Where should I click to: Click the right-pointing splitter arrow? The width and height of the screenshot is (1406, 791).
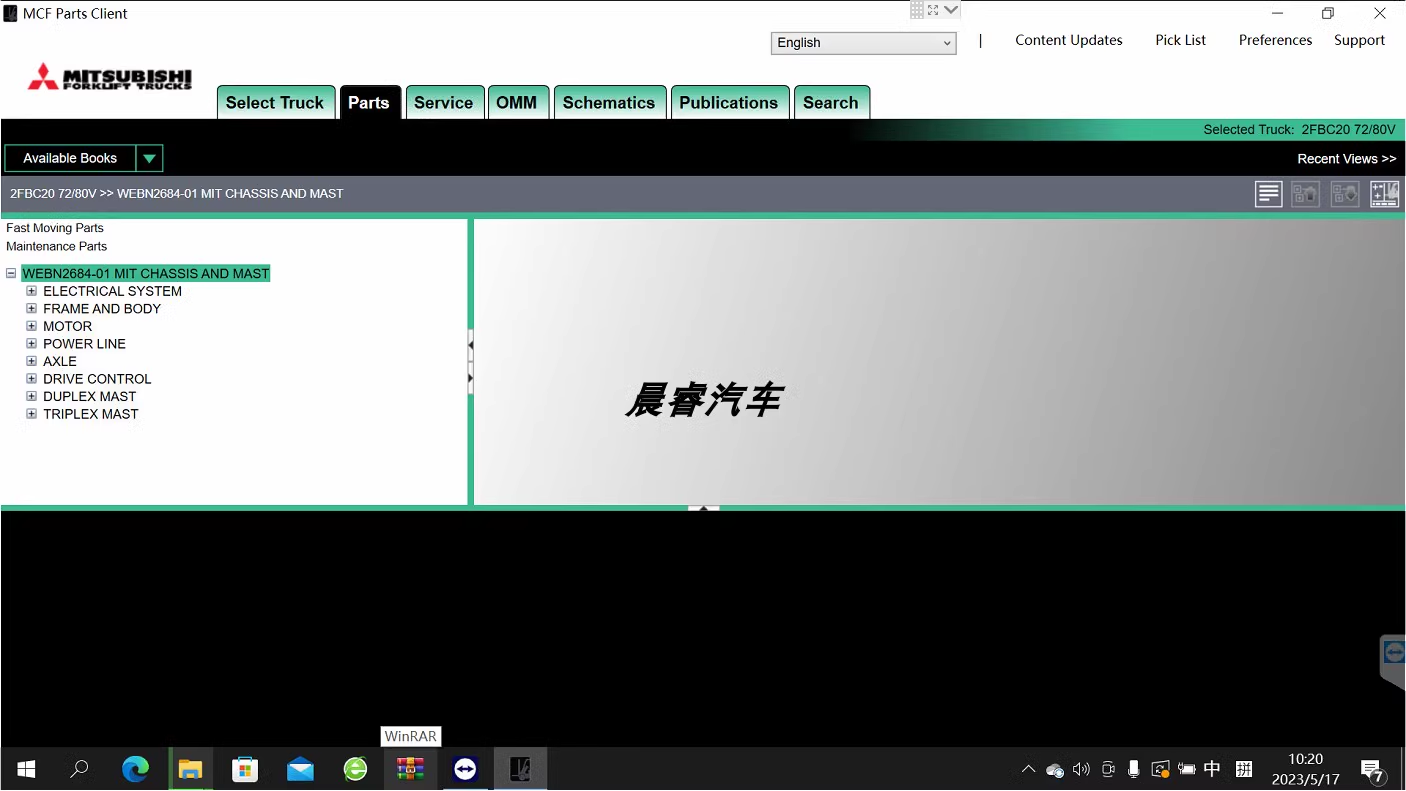point(470,379)
